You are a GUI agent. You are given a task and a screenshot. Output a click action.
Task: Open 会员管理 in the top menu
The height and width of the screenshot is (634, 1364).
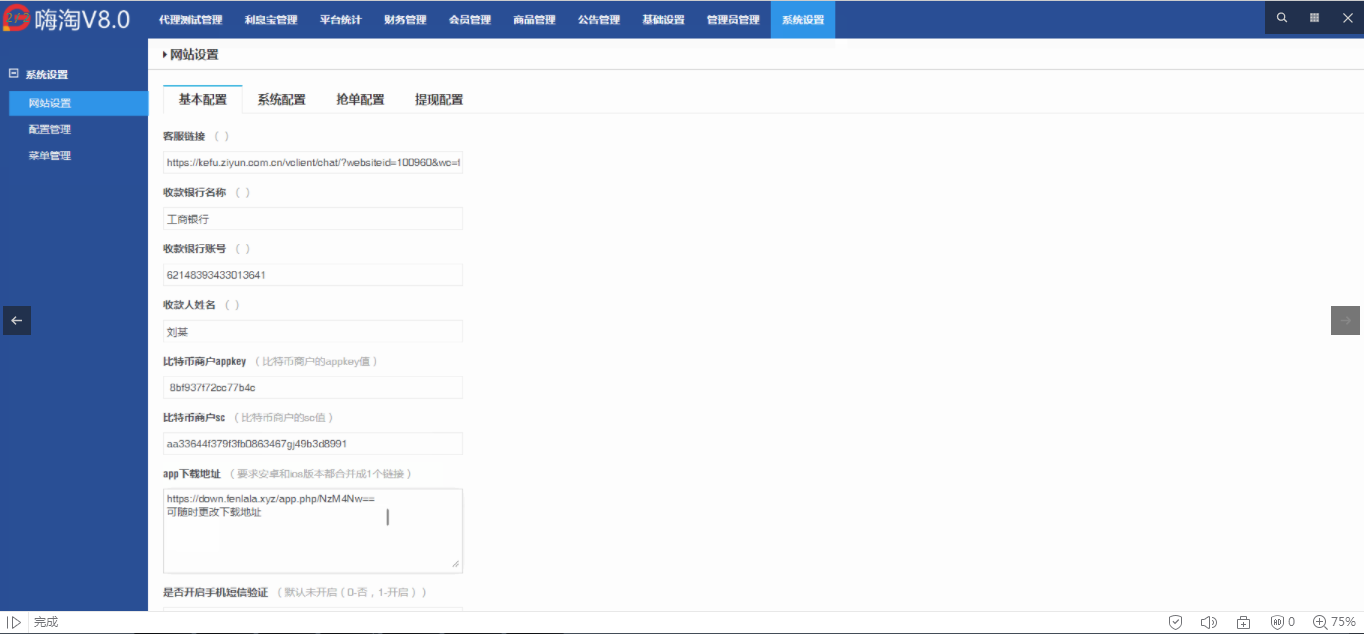(469, 20)
